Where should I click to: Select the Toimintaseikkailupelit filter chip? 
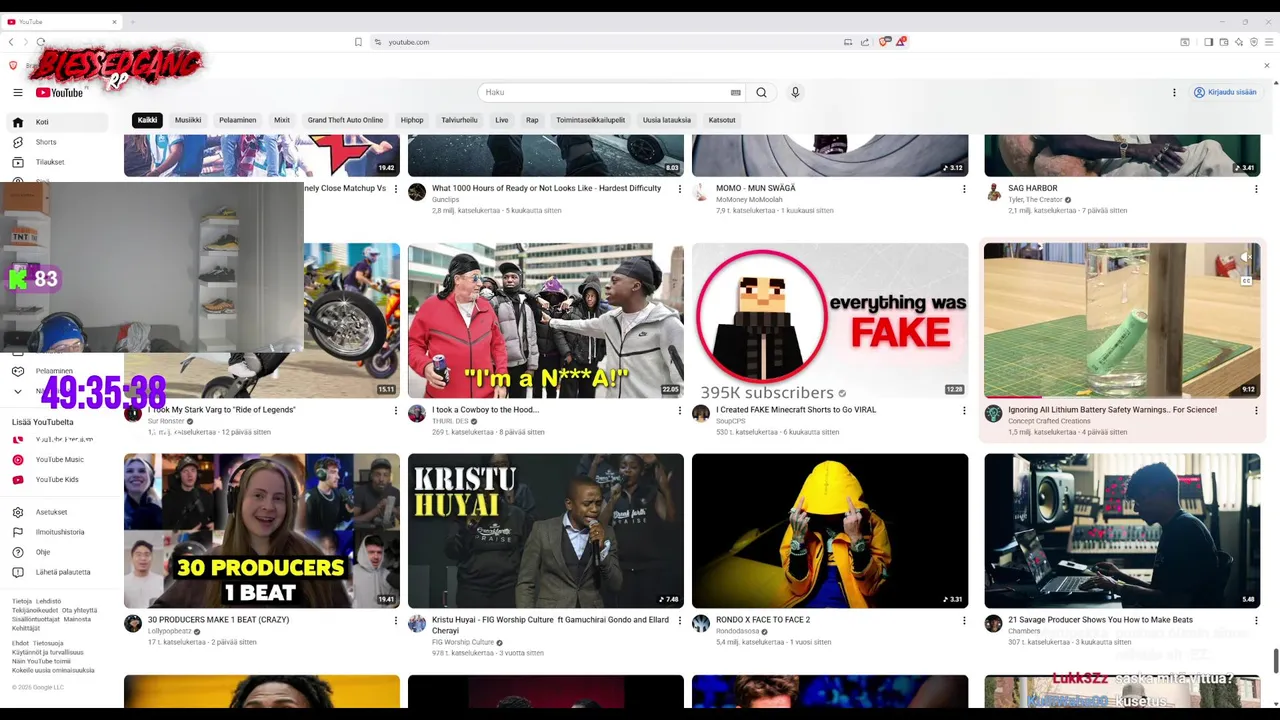click(591, 120)
